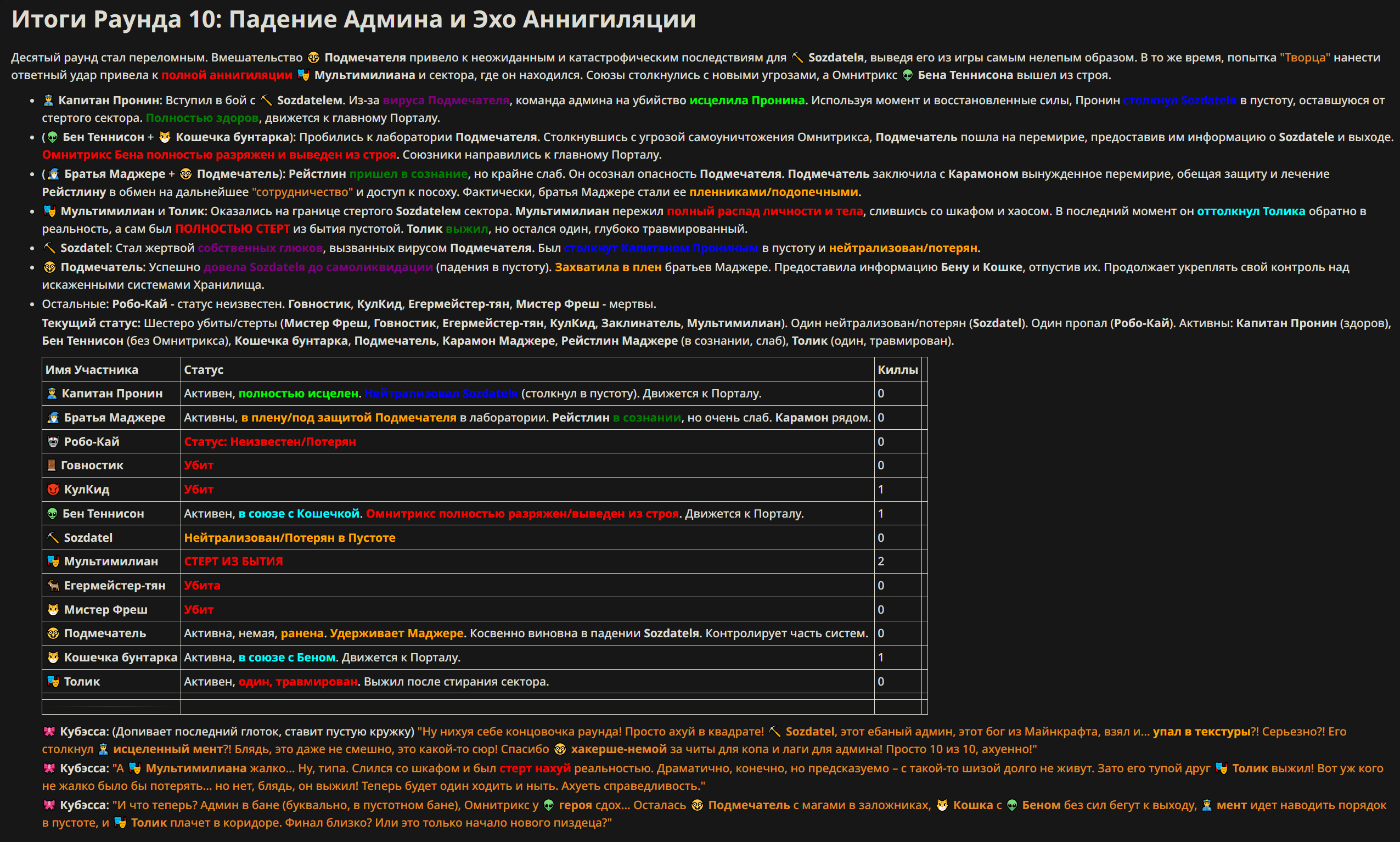Click the 'Убит' status in the КулКид row
This screenshot has width=1400, height=842.
click(x=199, y=489)
